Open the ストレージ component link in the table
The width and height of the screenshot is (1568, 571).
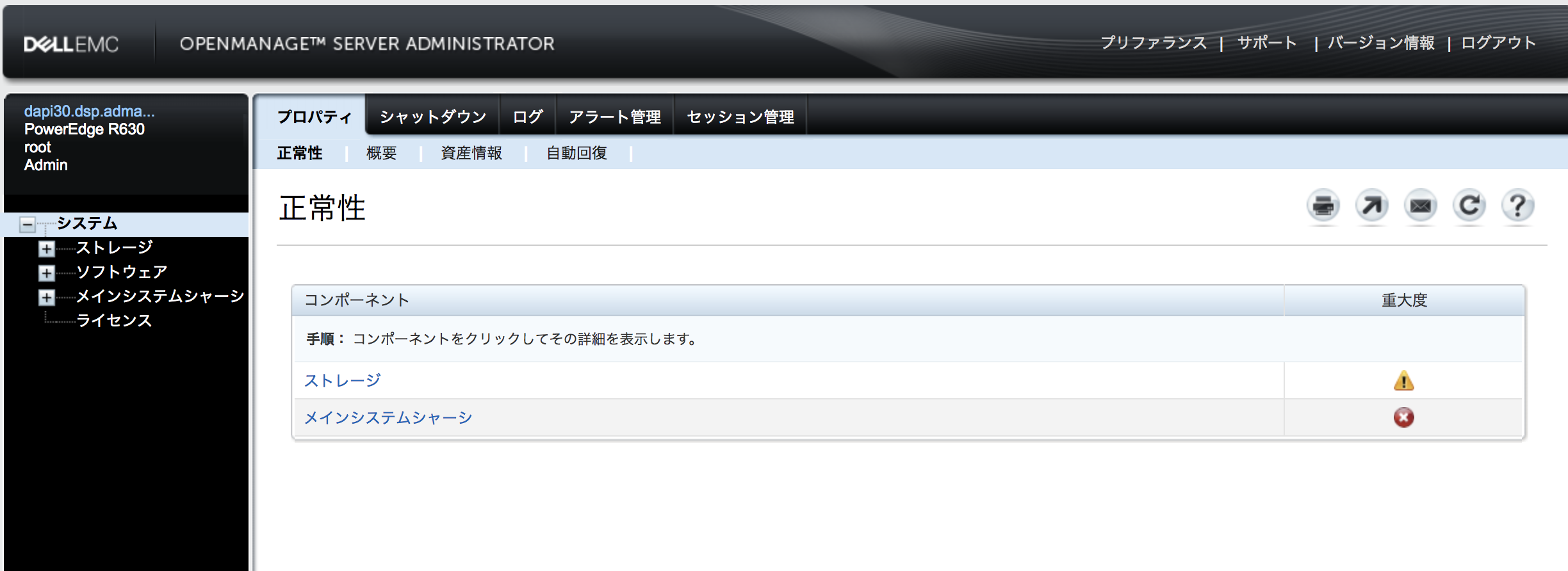coord(343,380)
